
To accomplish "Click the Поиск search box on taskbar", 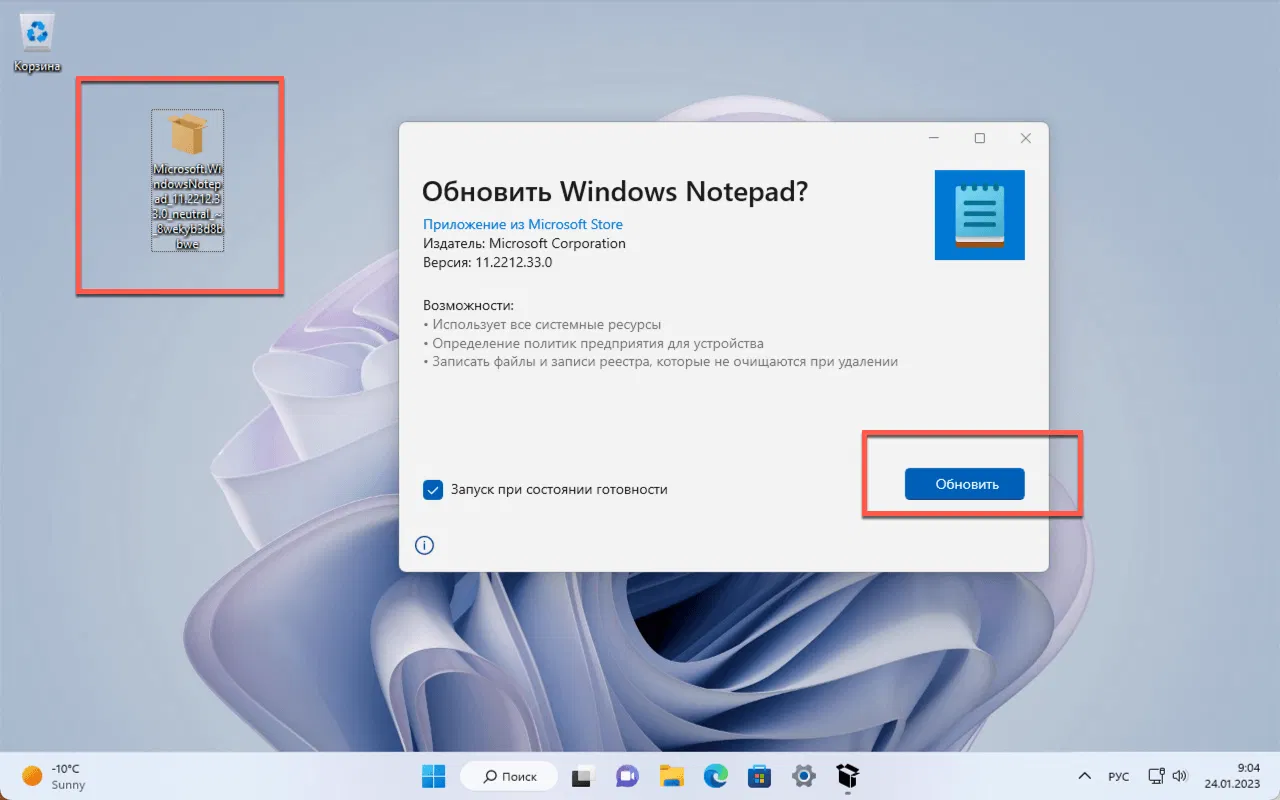I will click(509, 776).
